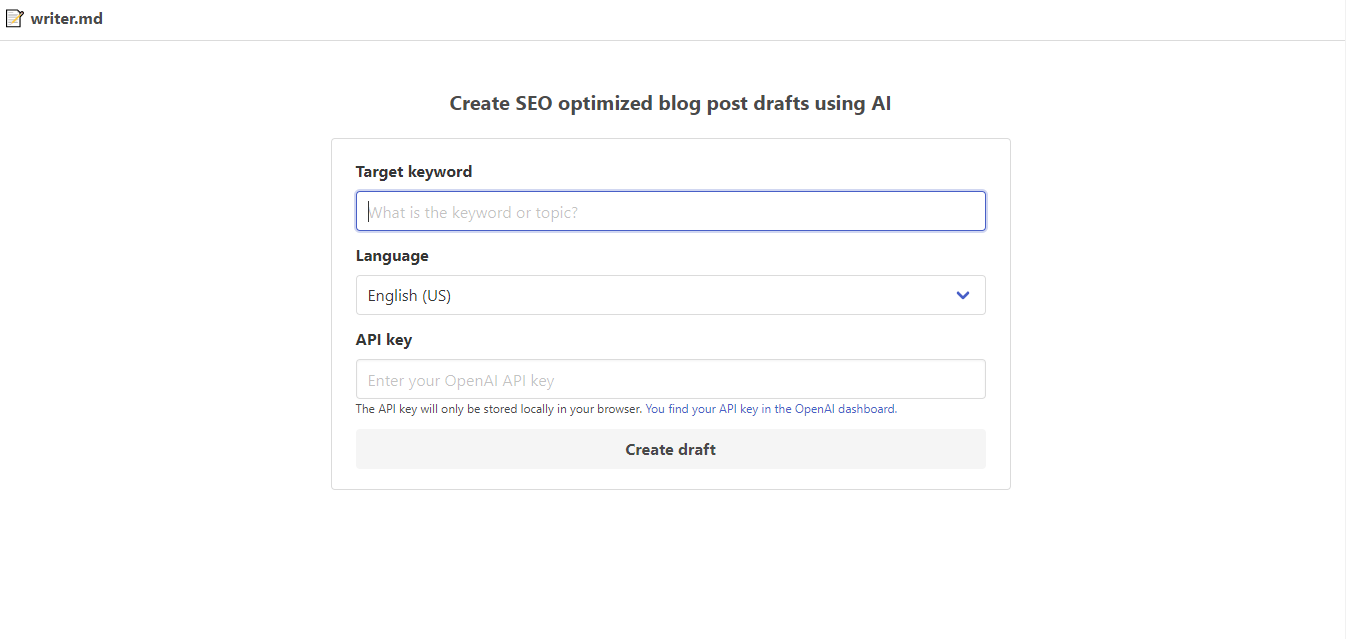Open the Language dropdown menu
Image resolution: width=1346 pixels, height=639 pixels.
670,295
